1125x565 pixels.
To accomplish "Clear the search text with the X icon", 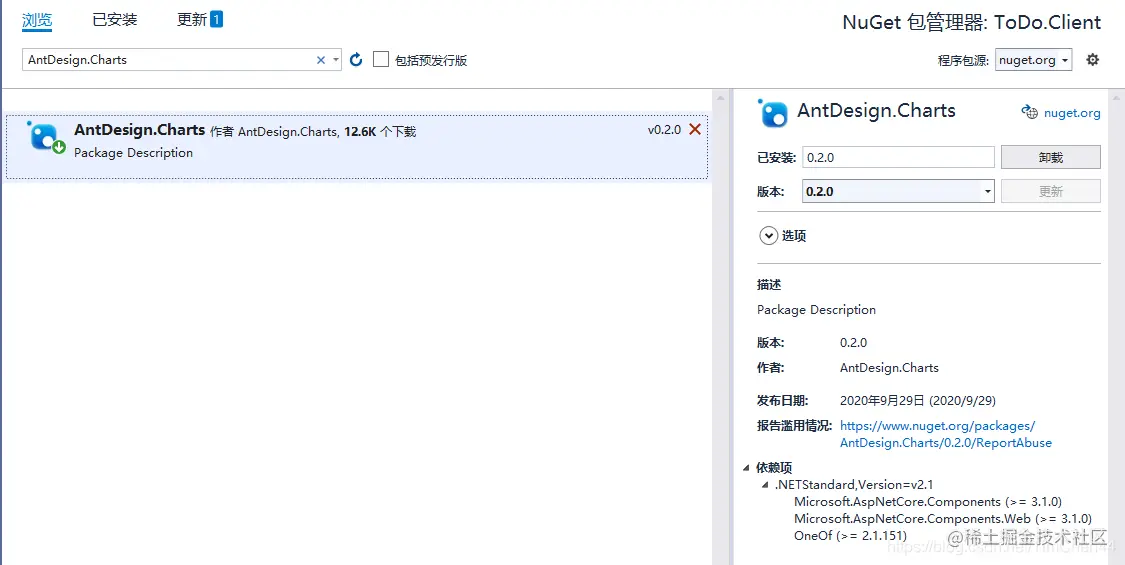I will (x=321, y=60).
